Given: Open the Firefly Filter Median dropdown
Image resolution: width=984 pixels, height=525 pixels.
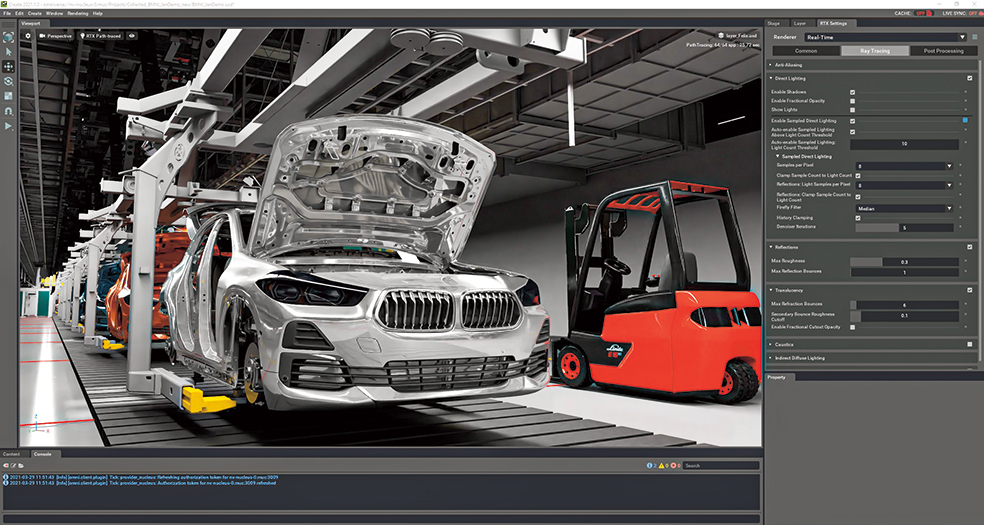Looking at the screenshot, I should pos(904,208).
